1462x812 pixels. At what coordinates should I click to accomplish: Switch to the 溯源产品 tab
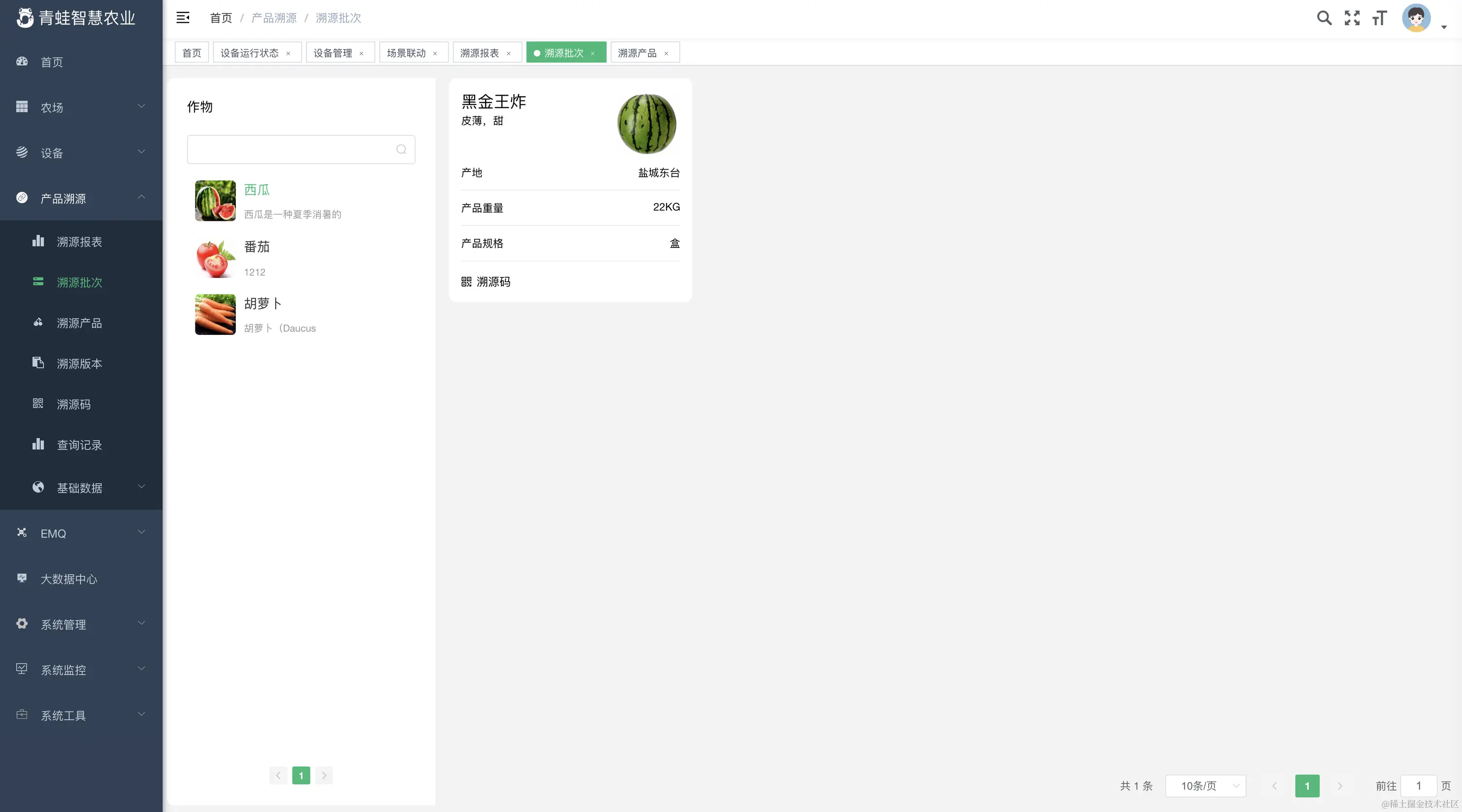[638, 52]
